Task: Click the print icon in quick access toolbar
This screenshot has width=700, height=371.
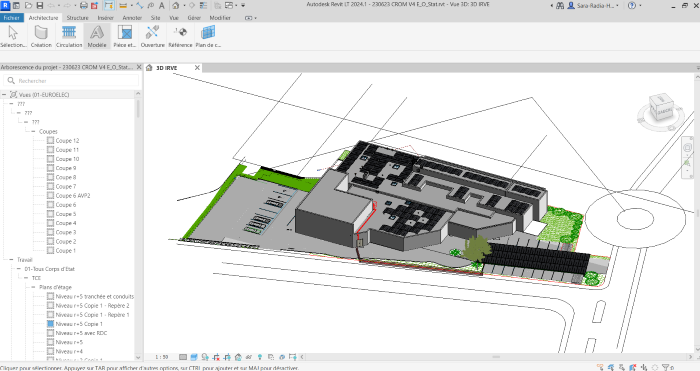Action: [83, 5]
